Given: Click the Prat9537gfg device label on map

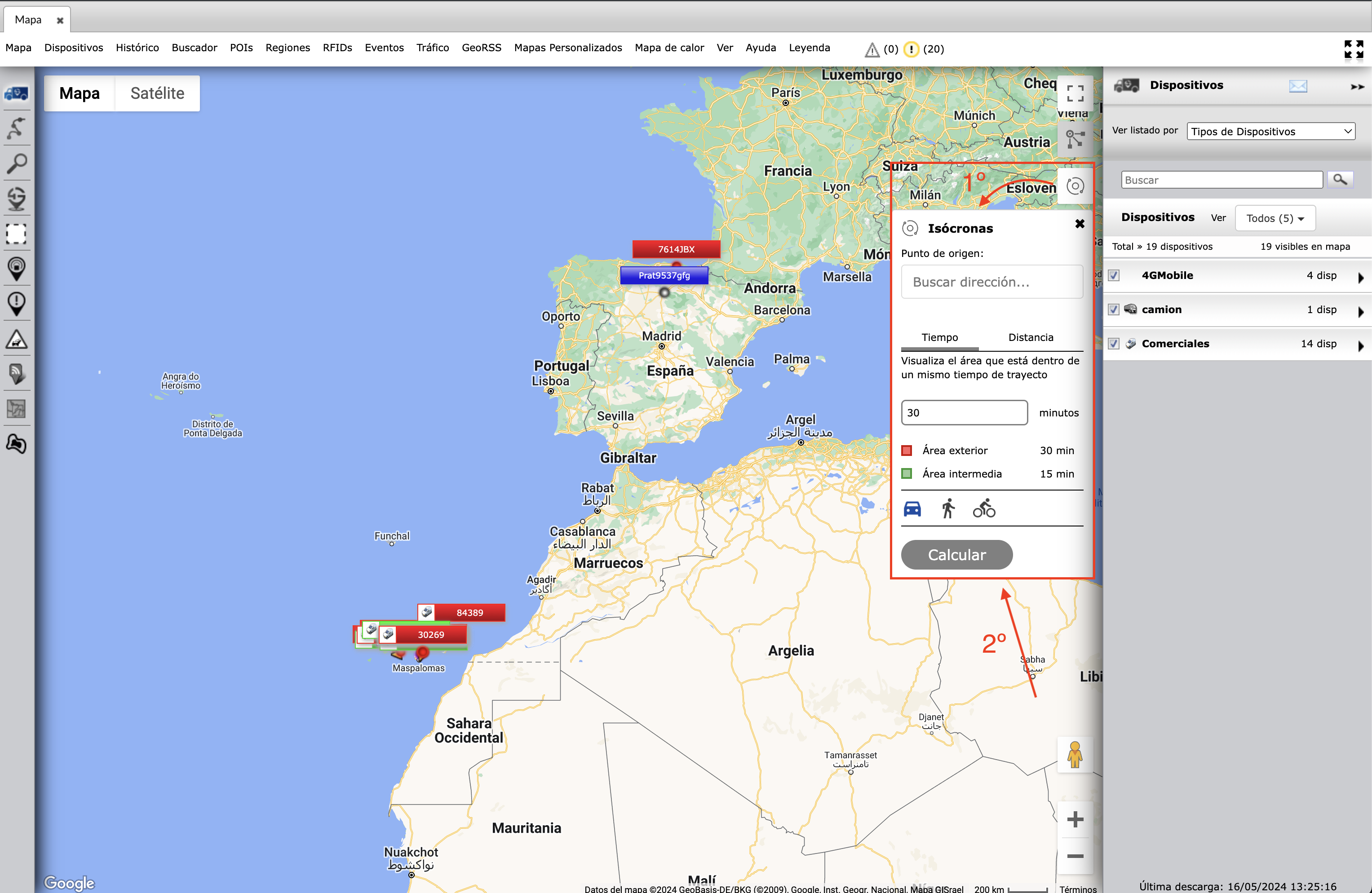Looking at the screenshot, I should click(x=664, y=275).
